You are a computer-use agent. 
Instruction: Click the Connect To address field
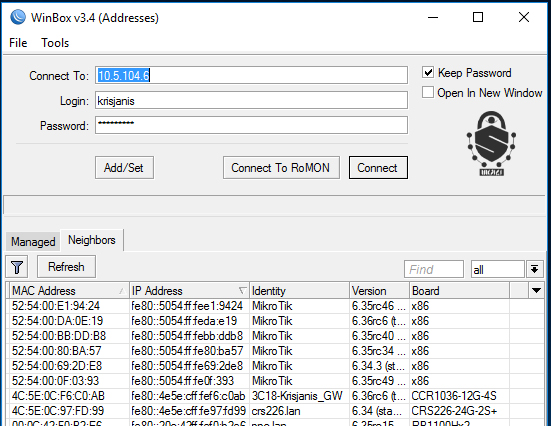pos(251,75)
